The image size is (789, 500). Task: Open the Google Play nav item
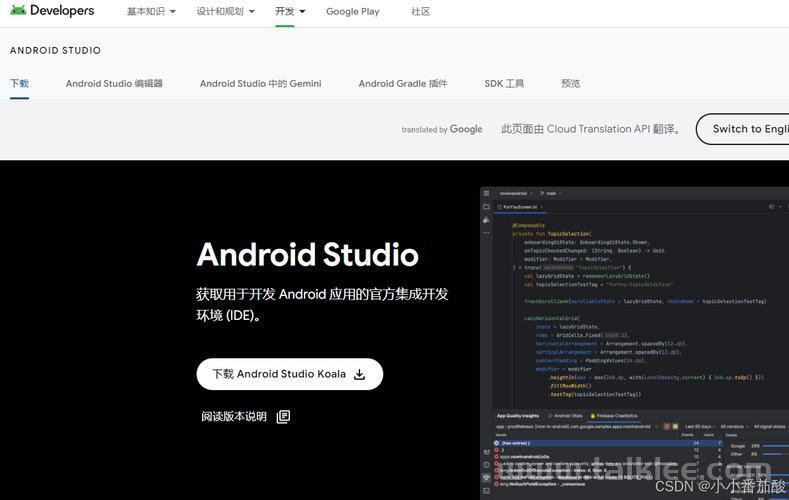(x=353, y=11)
